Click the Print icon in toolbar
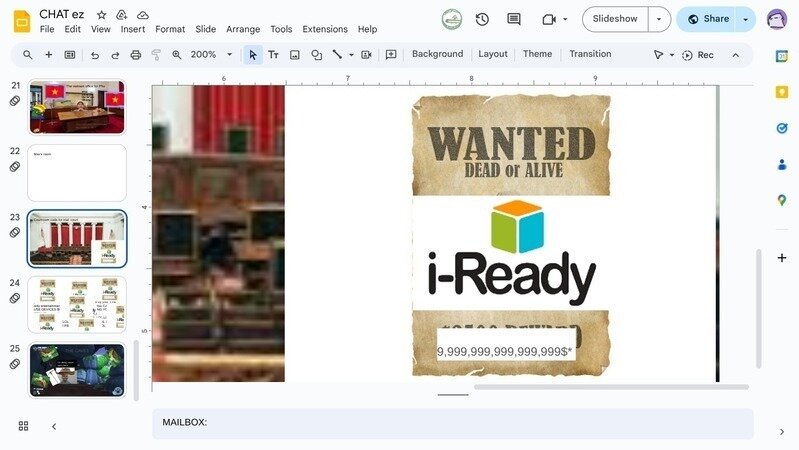The image size is (799, 450). 135,55
